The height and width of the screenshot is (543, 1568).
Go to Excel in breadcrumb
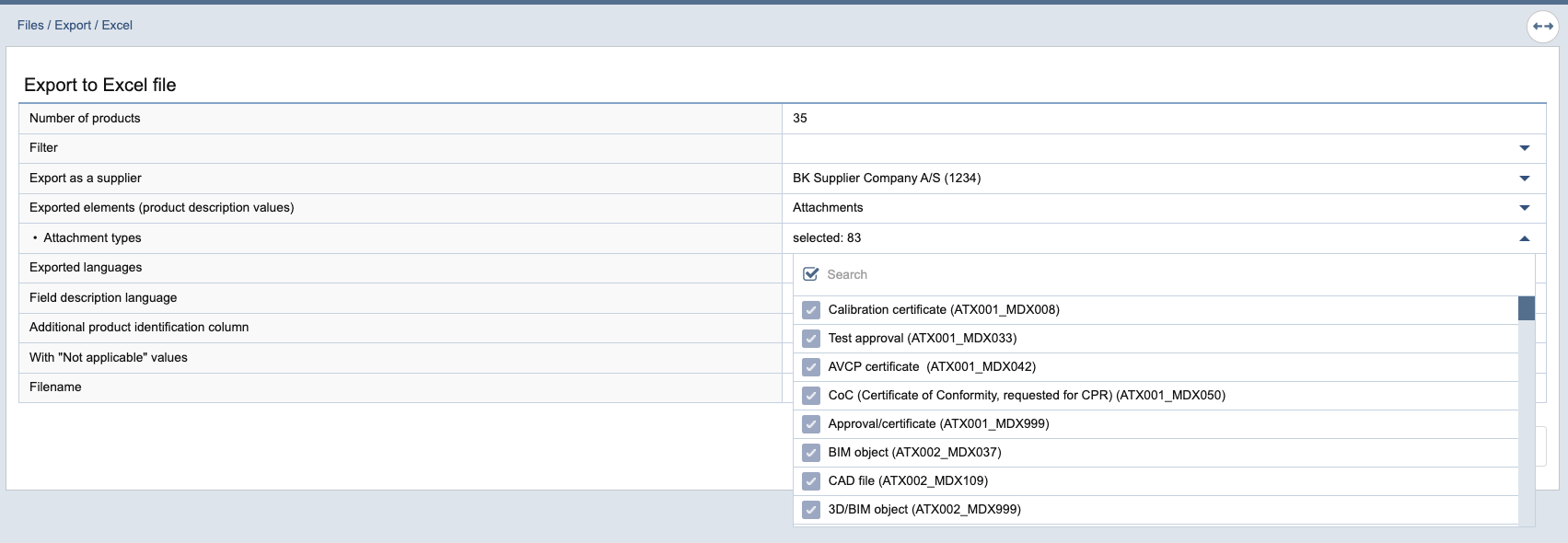point(117,25)
